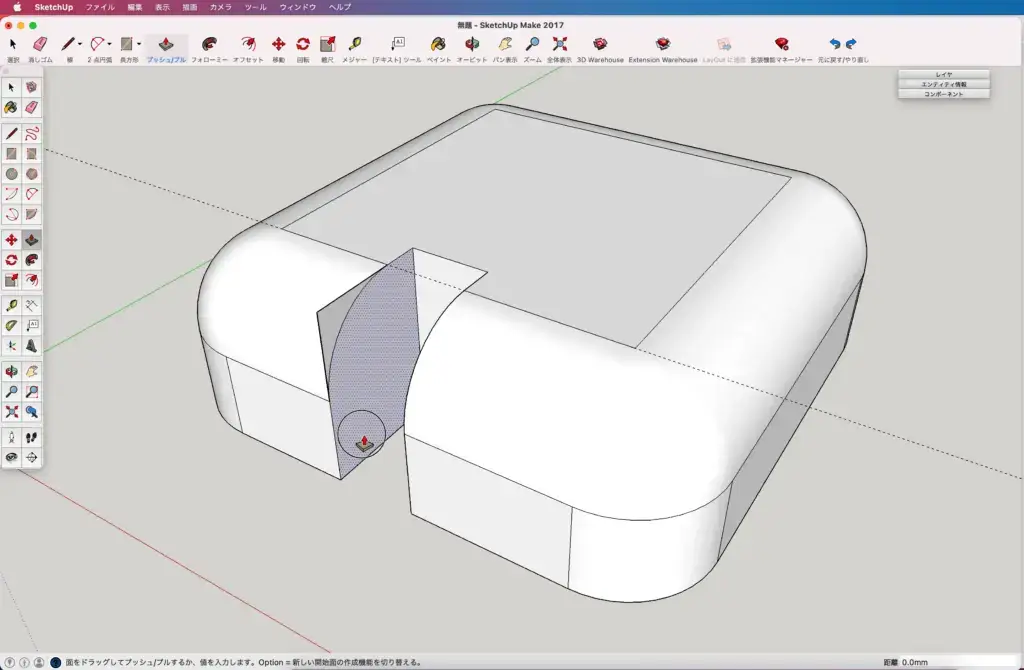Expand the コンポーネント panel

944,94
